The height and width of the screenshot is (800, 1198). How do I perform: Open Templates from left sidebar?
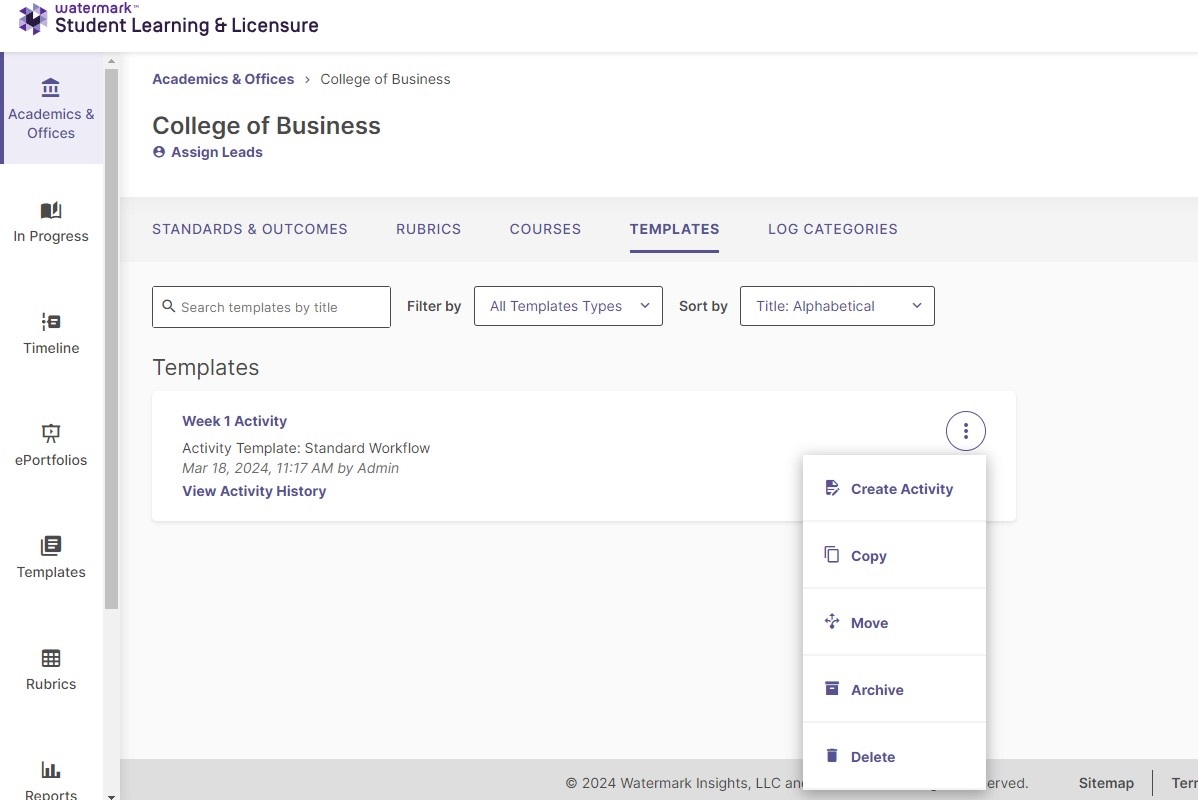point(51,558)
